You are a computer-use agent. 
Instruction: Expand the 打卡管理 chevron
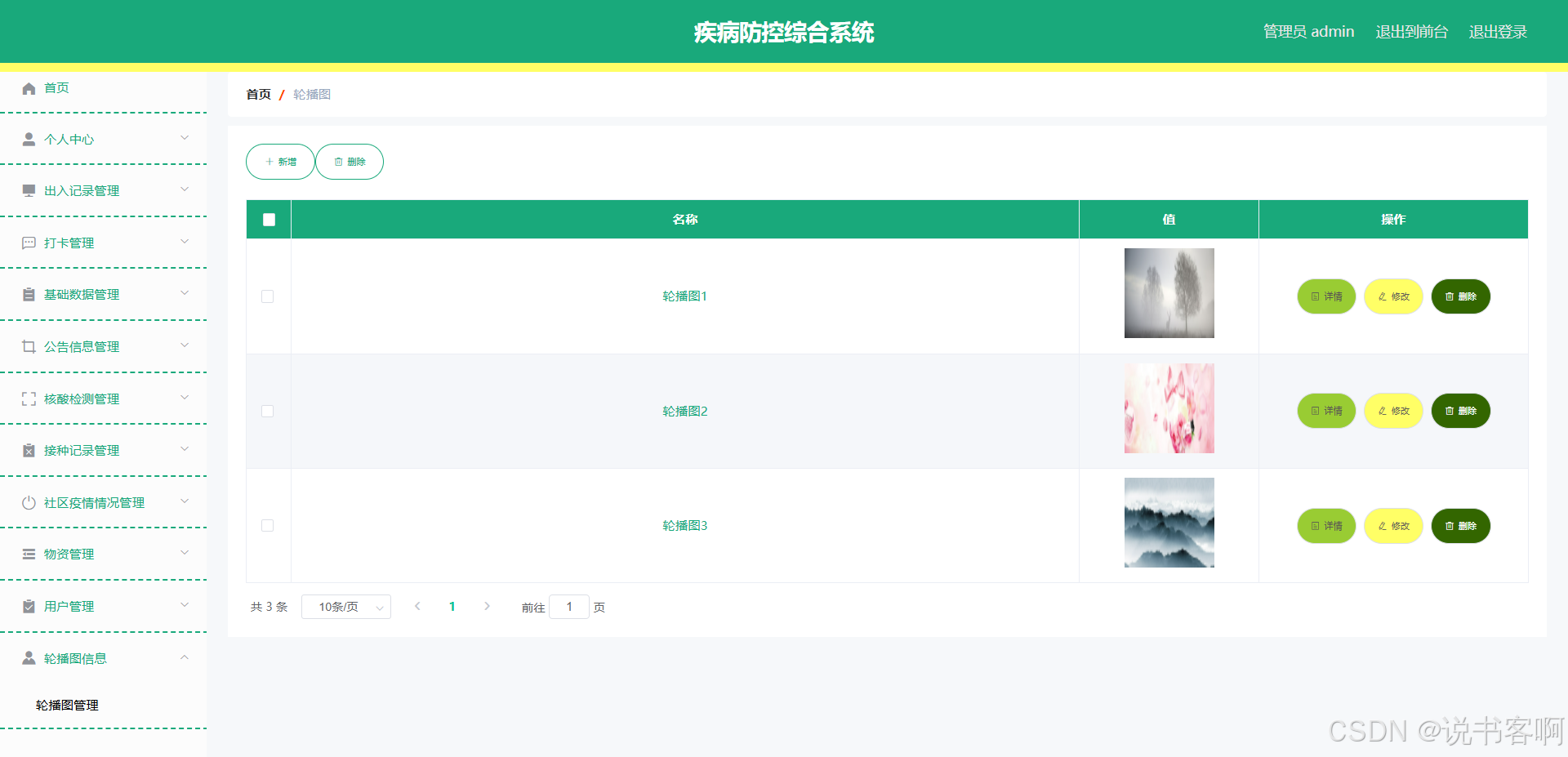click(x=185, y=242)
